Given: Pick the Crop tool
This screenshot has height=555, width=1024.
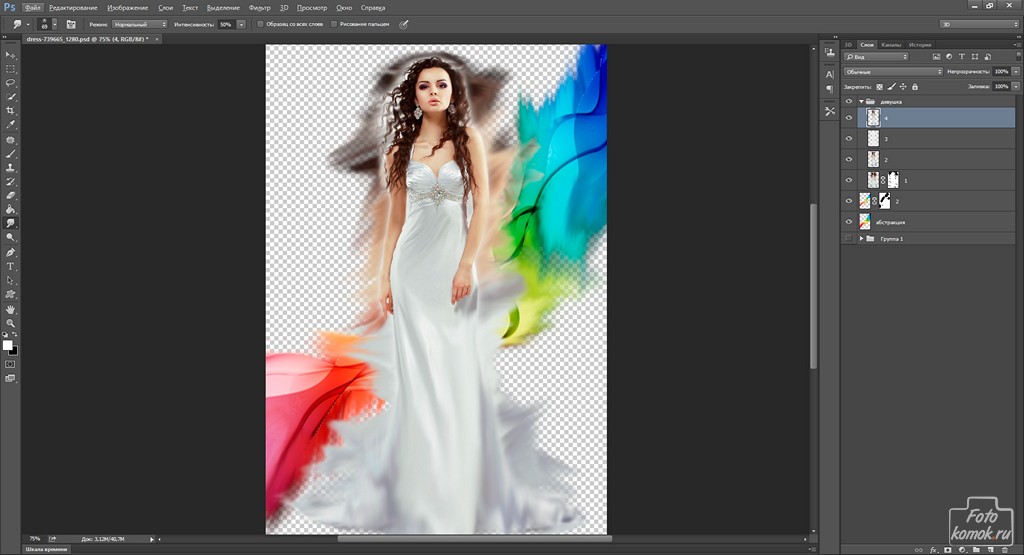Looking at the screenshot, I should [11, 111].
